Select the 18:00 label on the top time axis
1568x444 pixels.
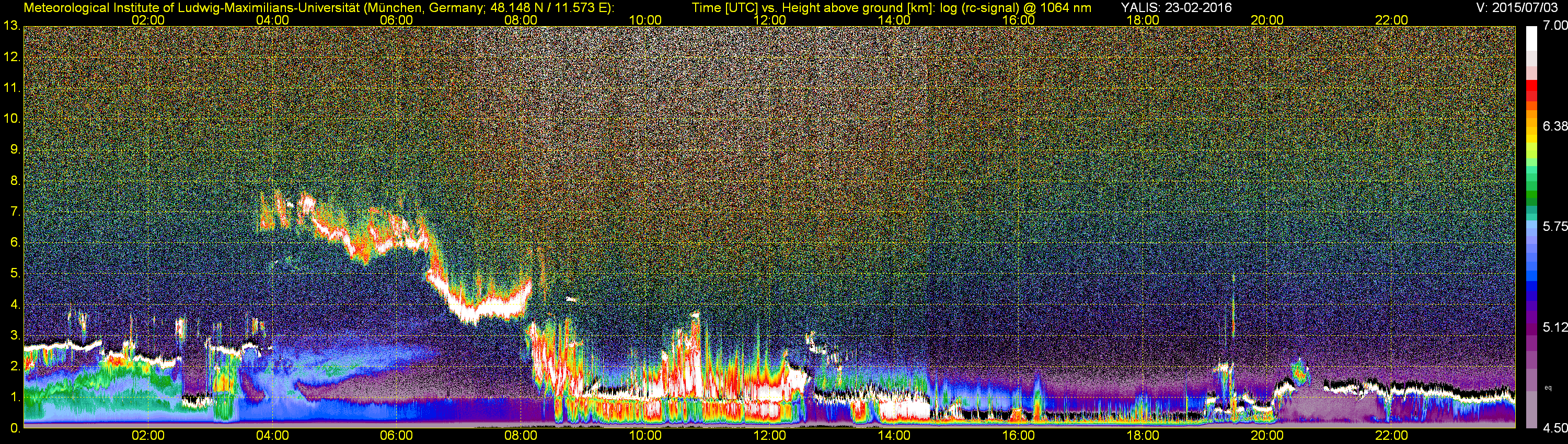(x=1143, y=20)
